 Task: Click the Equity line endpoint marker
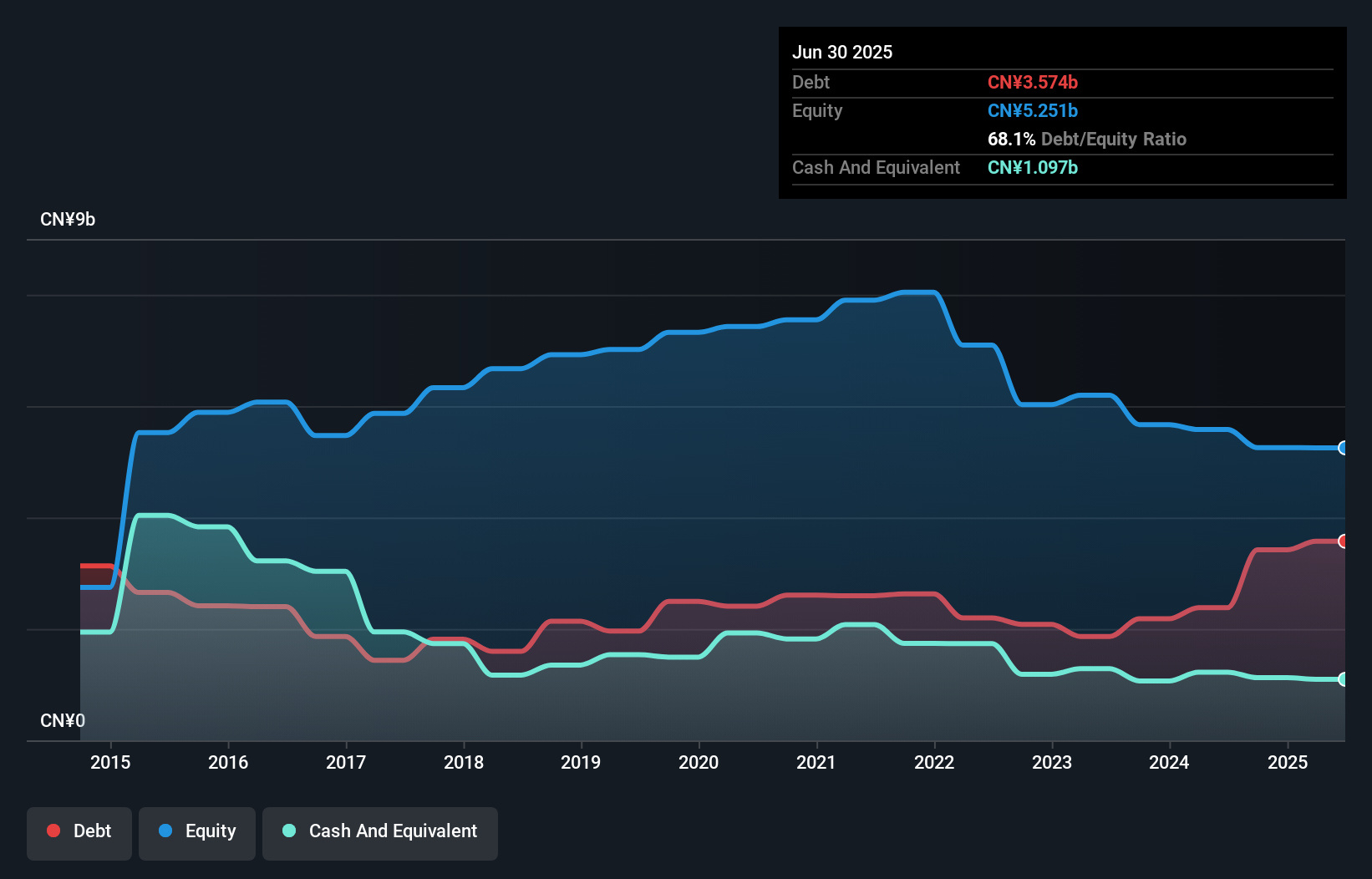coord(1343,449)
